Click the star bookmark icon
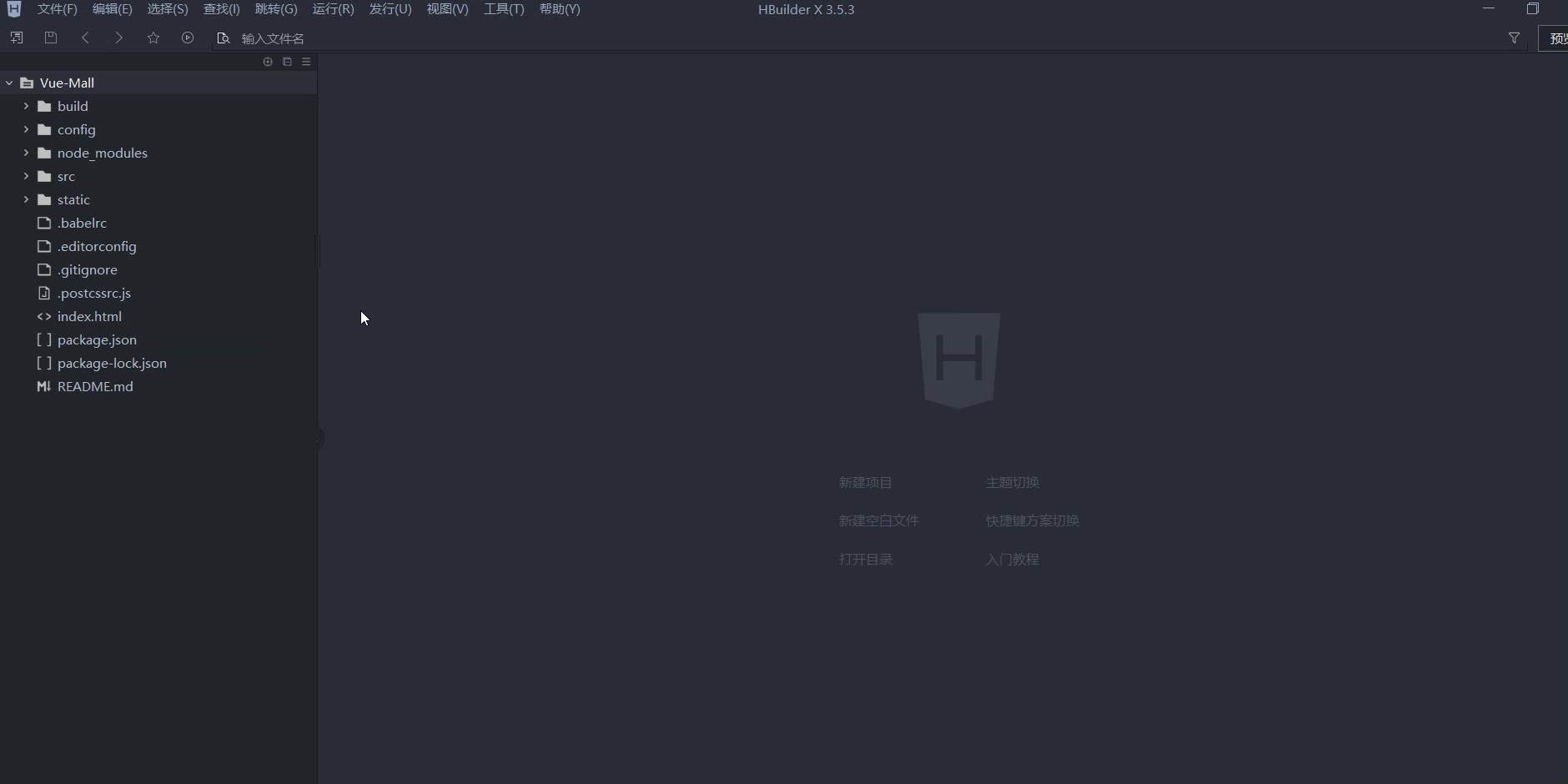1568x784 pixels. click(x=153, y=38)
